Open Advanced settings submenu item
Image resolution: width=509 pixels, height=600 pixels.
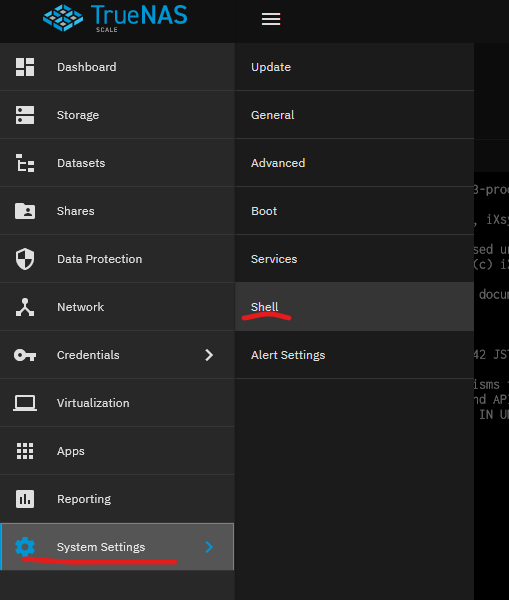(x=354, y=163)
